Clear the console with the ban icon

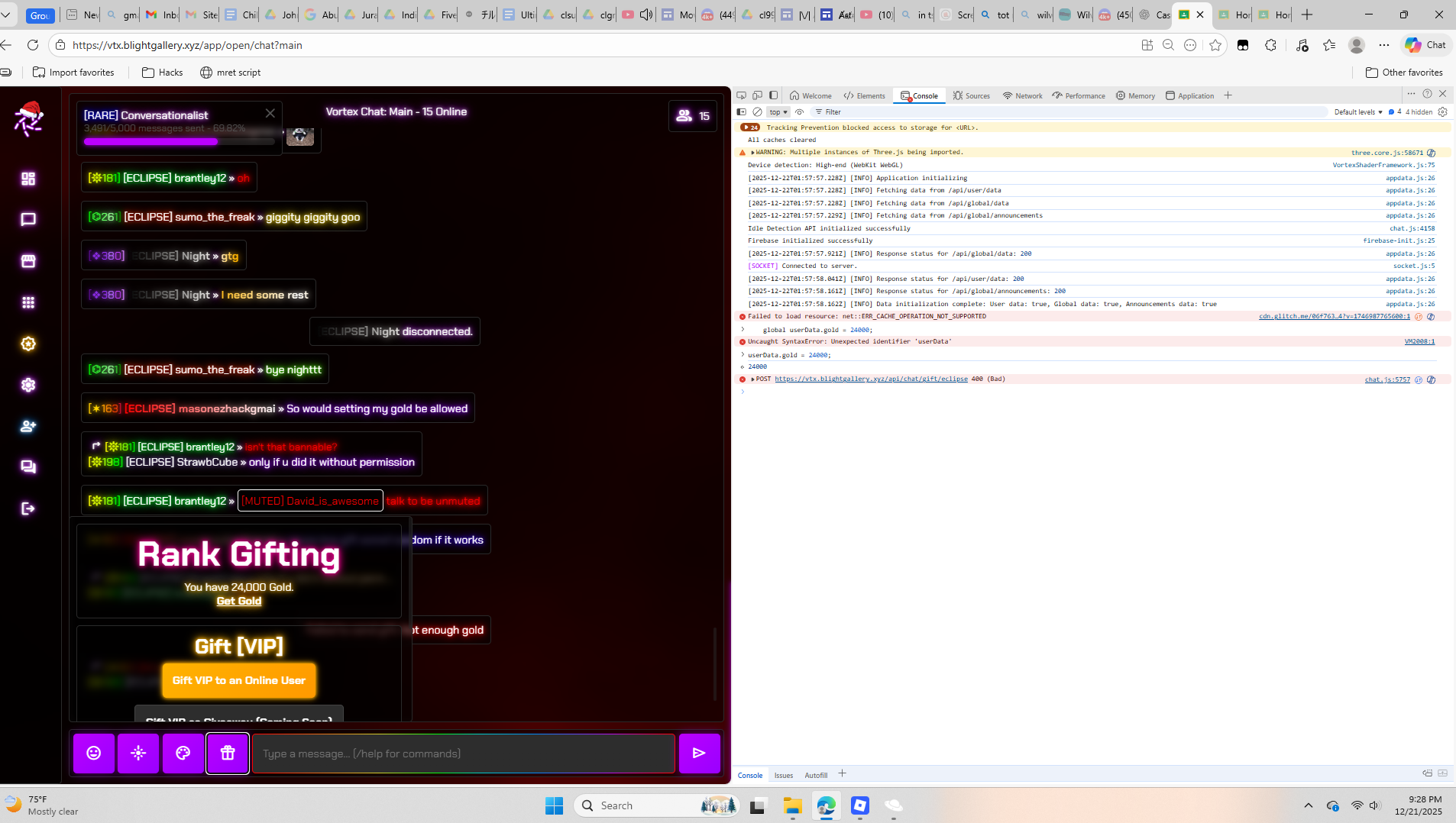757,112
